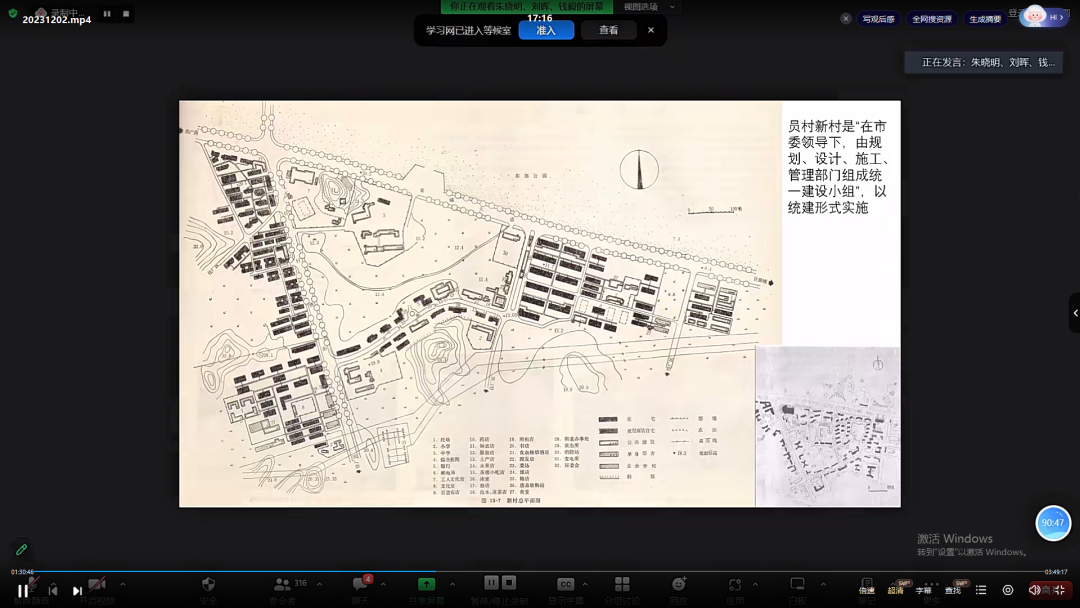Open the 倍速 playback speed menu
The image size is (1080, 608).
pos(866,590)
